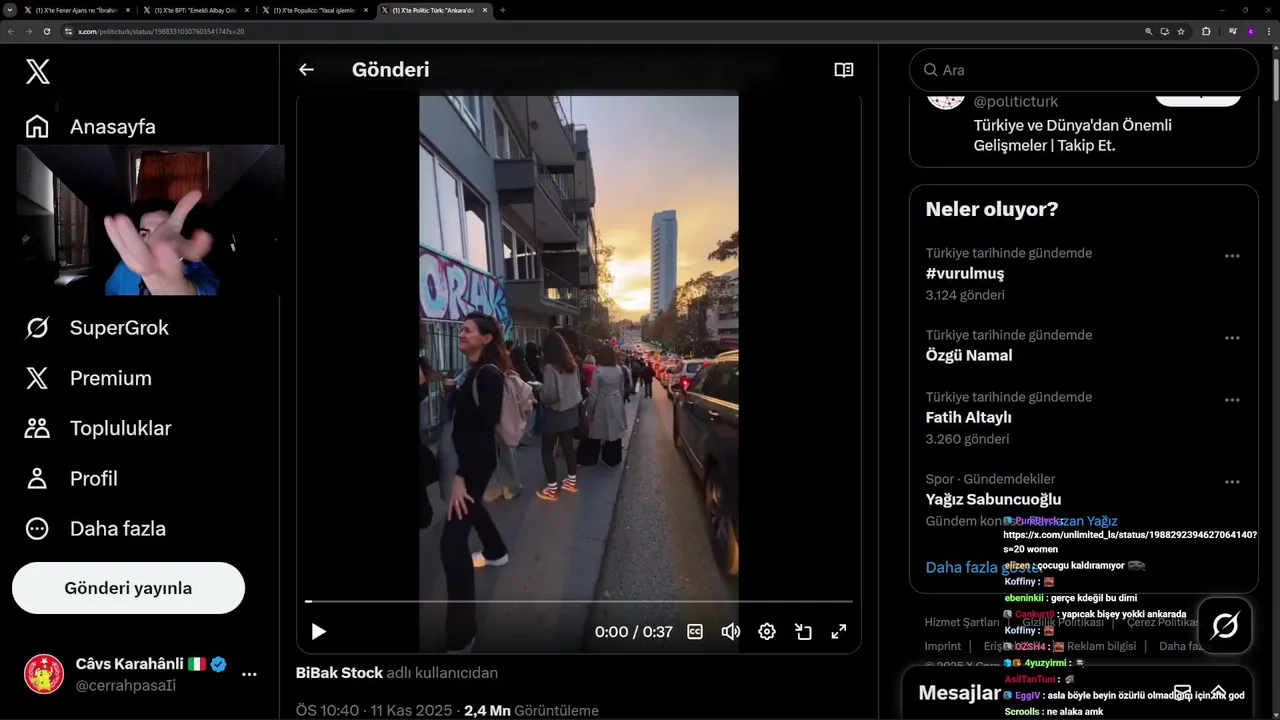The width and height of the screenshot is (1280, 720).
Task: Go to Anasayfa home in the sidebar
Action: tap(90, 127)
